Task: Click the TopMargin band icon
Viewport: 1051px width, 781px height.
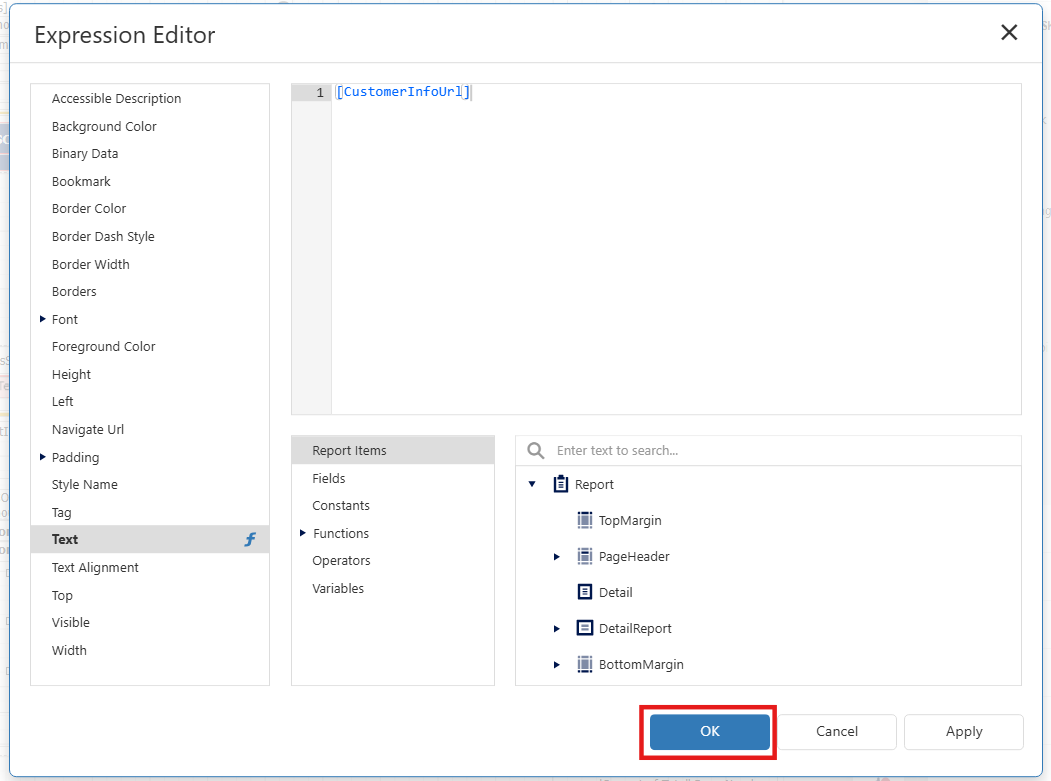Action: coord(585,520)
